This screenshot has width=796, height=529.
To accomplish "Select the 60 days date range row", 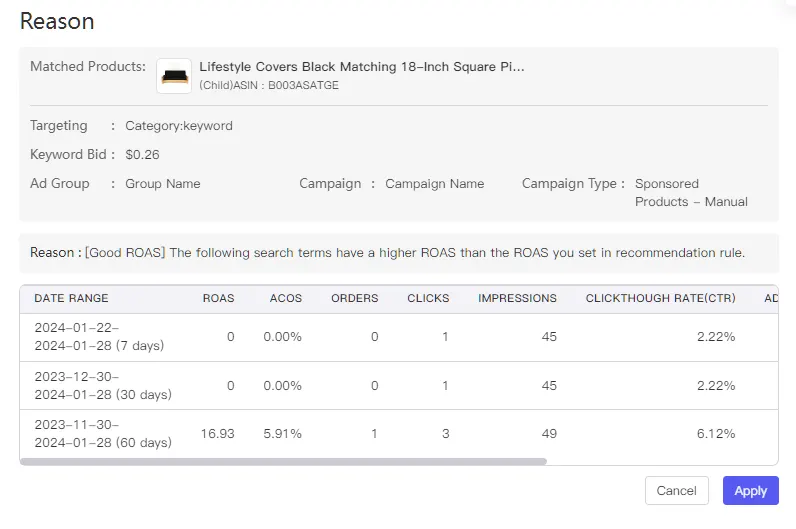I will click(x=399, y=434).
